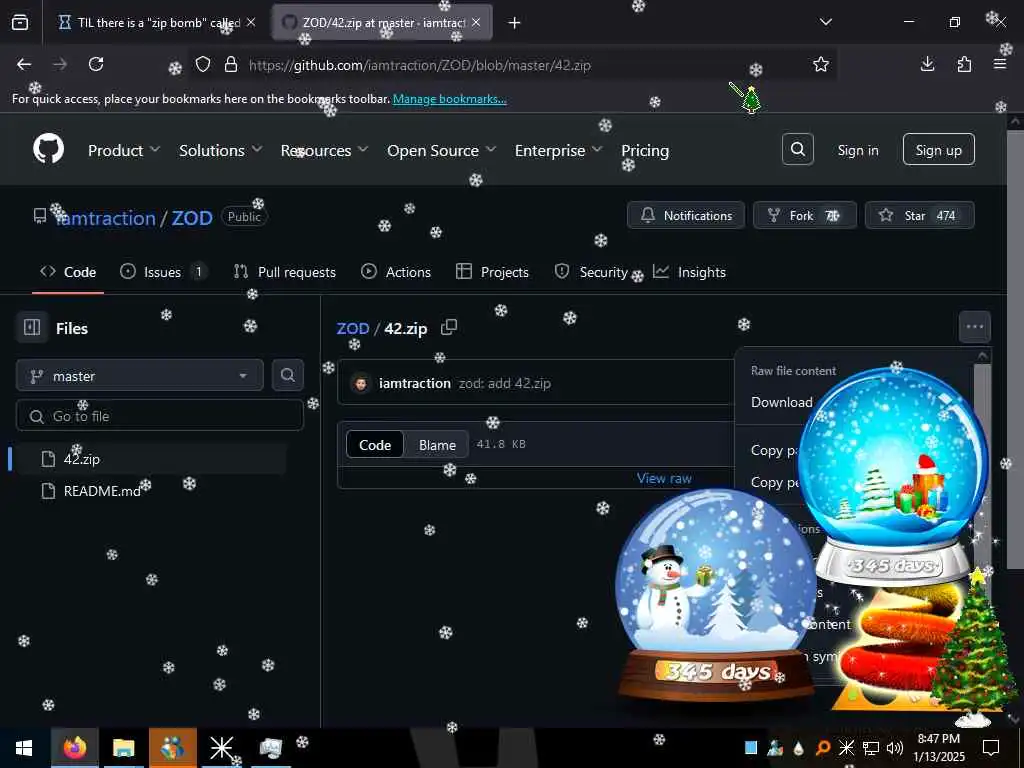Viewport: 1024px width, 768px height.
Task: Collapse the Files tree side panel icon
Action: (32, 327)
